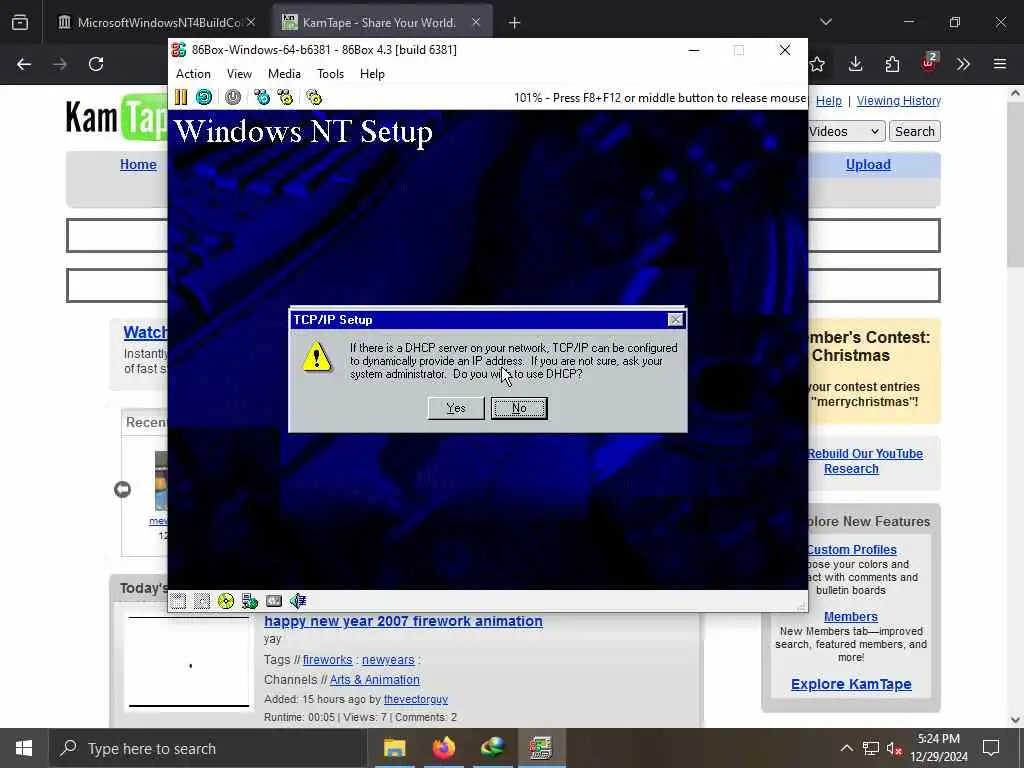Click the sound speaker status bar icon

tap(298, 601)
